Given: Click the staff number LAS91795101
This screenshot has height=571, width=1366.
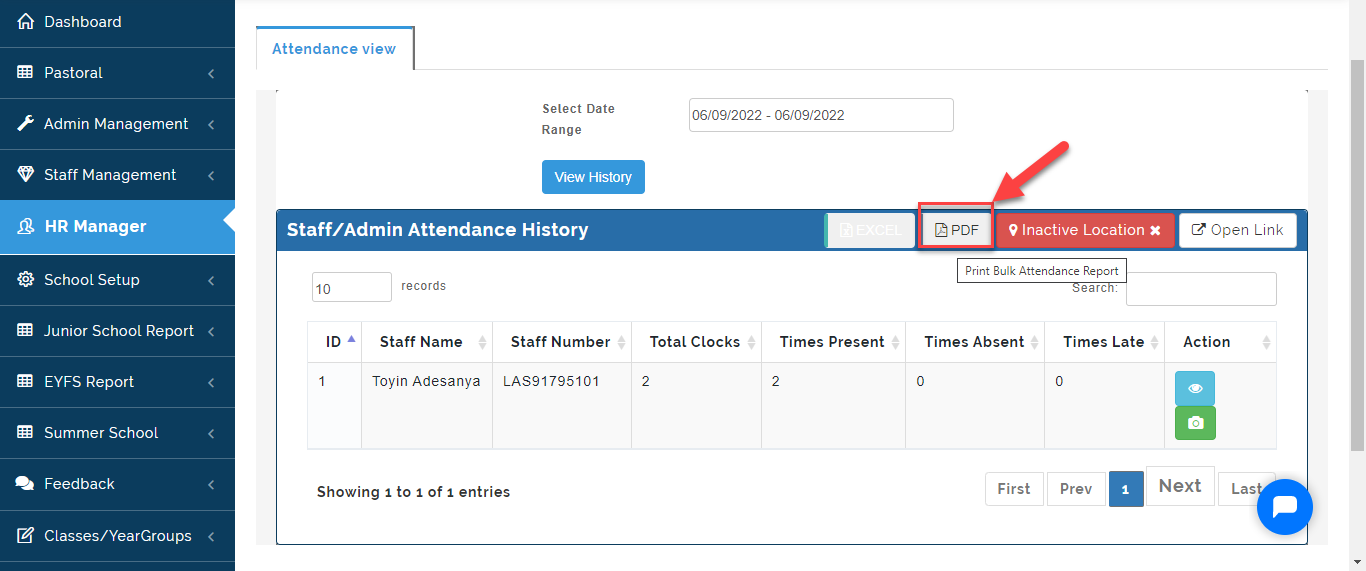Looking at the screenshot, I should [x=551, y=381].
